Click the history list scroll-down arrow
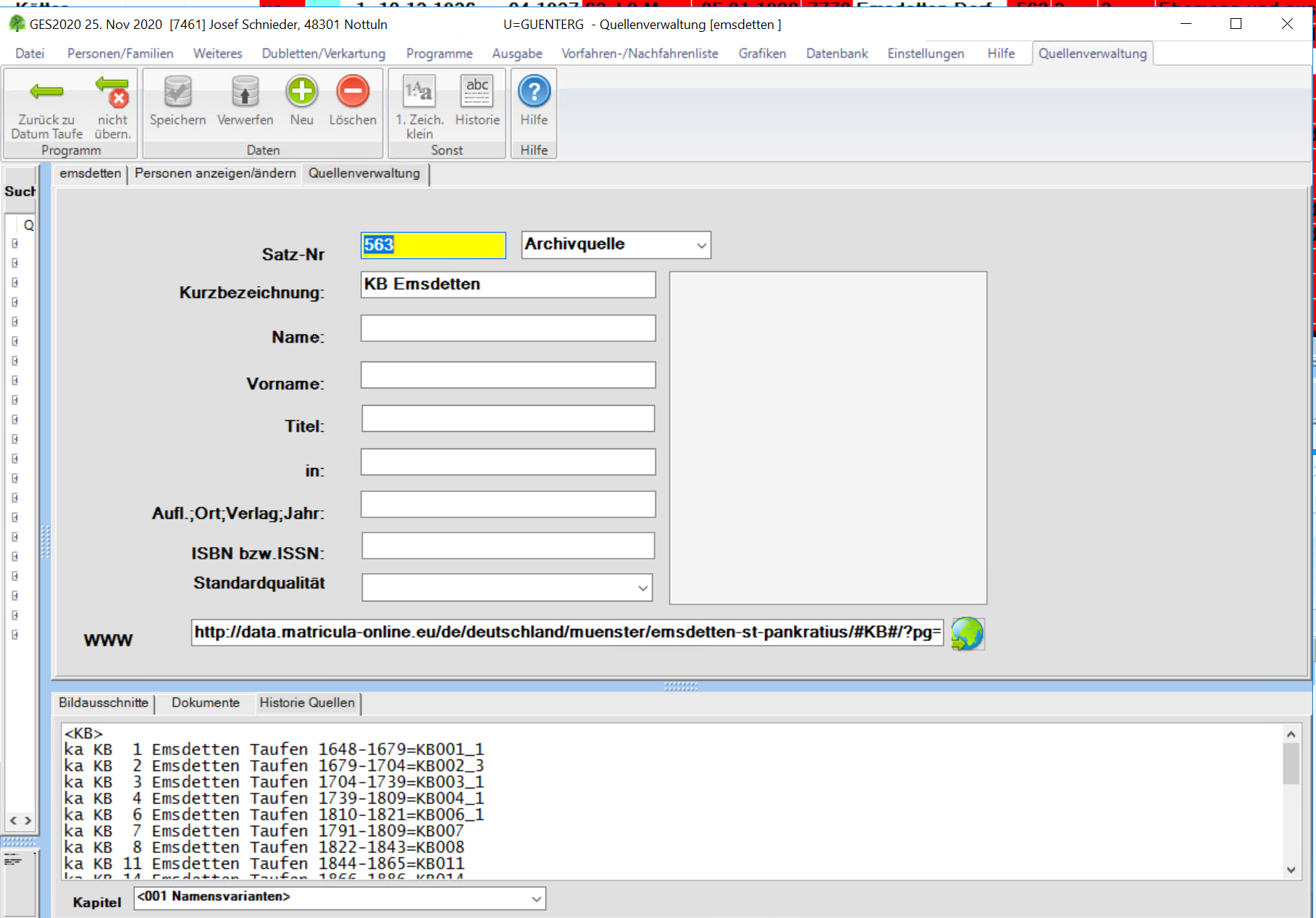The height and width of the screenshot is (918, 1316). [1291, 870]
